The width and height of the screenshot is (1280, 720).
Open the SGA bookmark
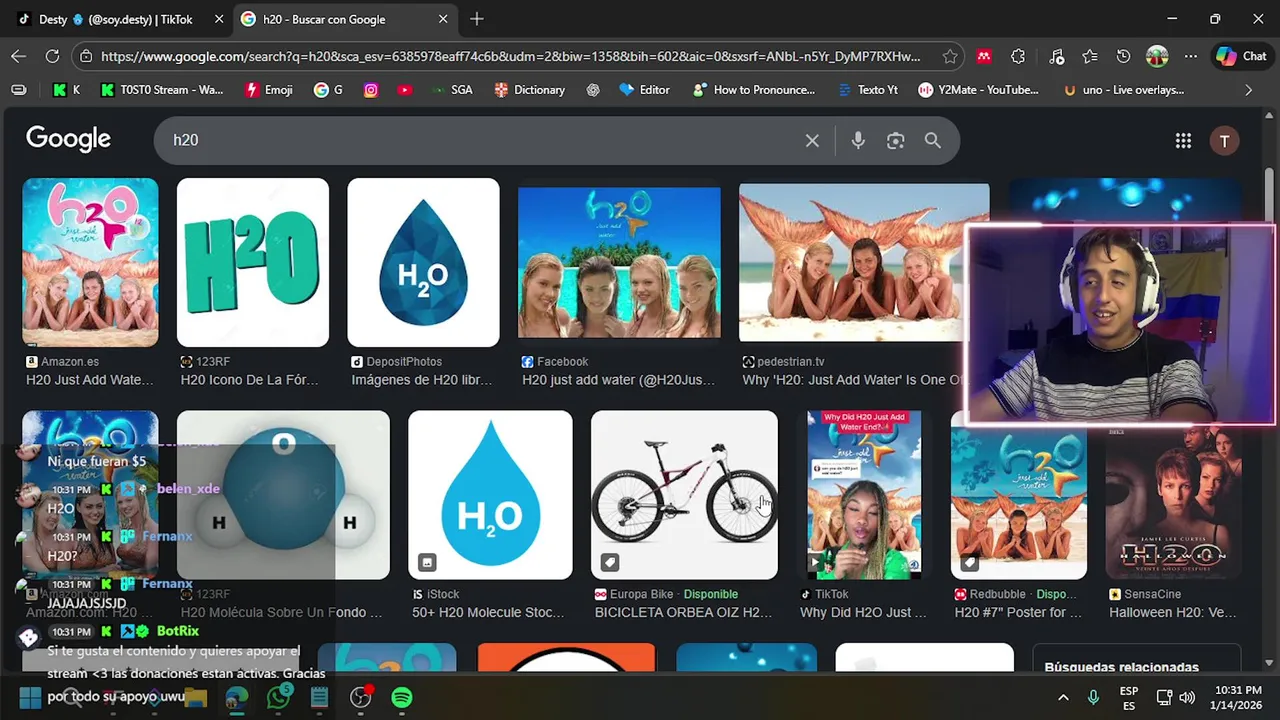(x=452, y=90)
